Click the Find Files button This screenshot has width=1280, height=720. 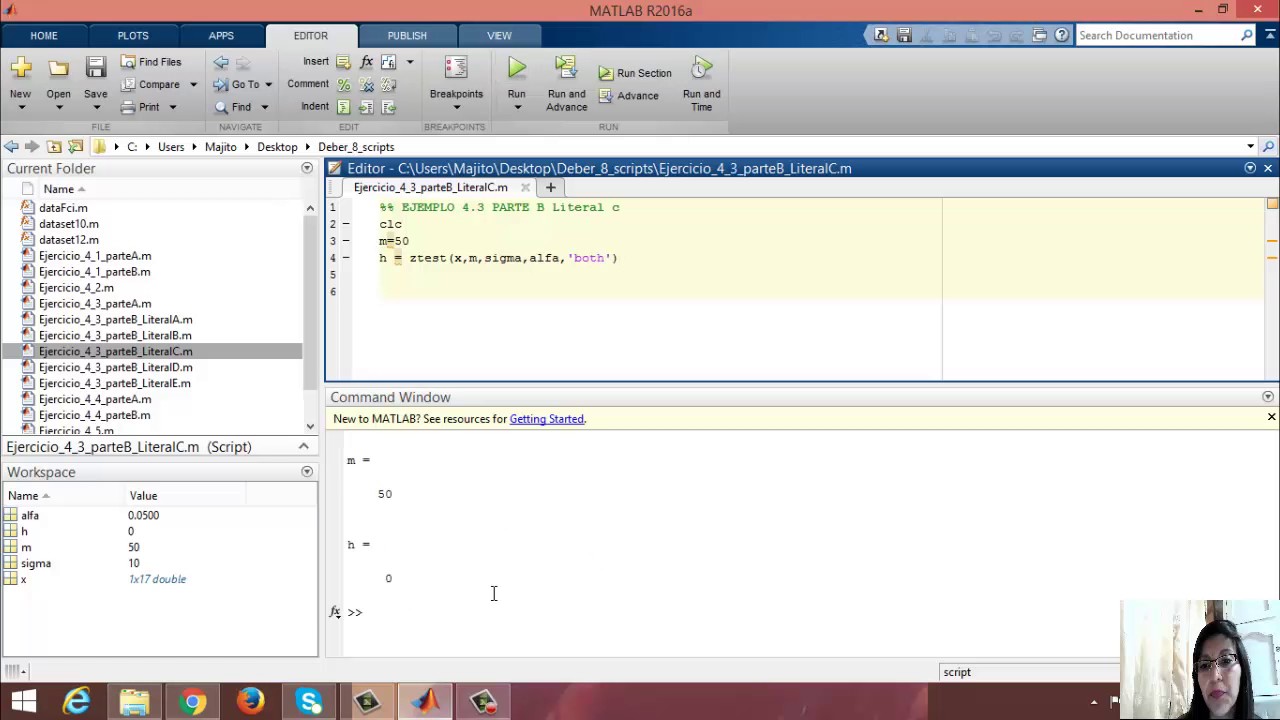[x=151, y=62]
